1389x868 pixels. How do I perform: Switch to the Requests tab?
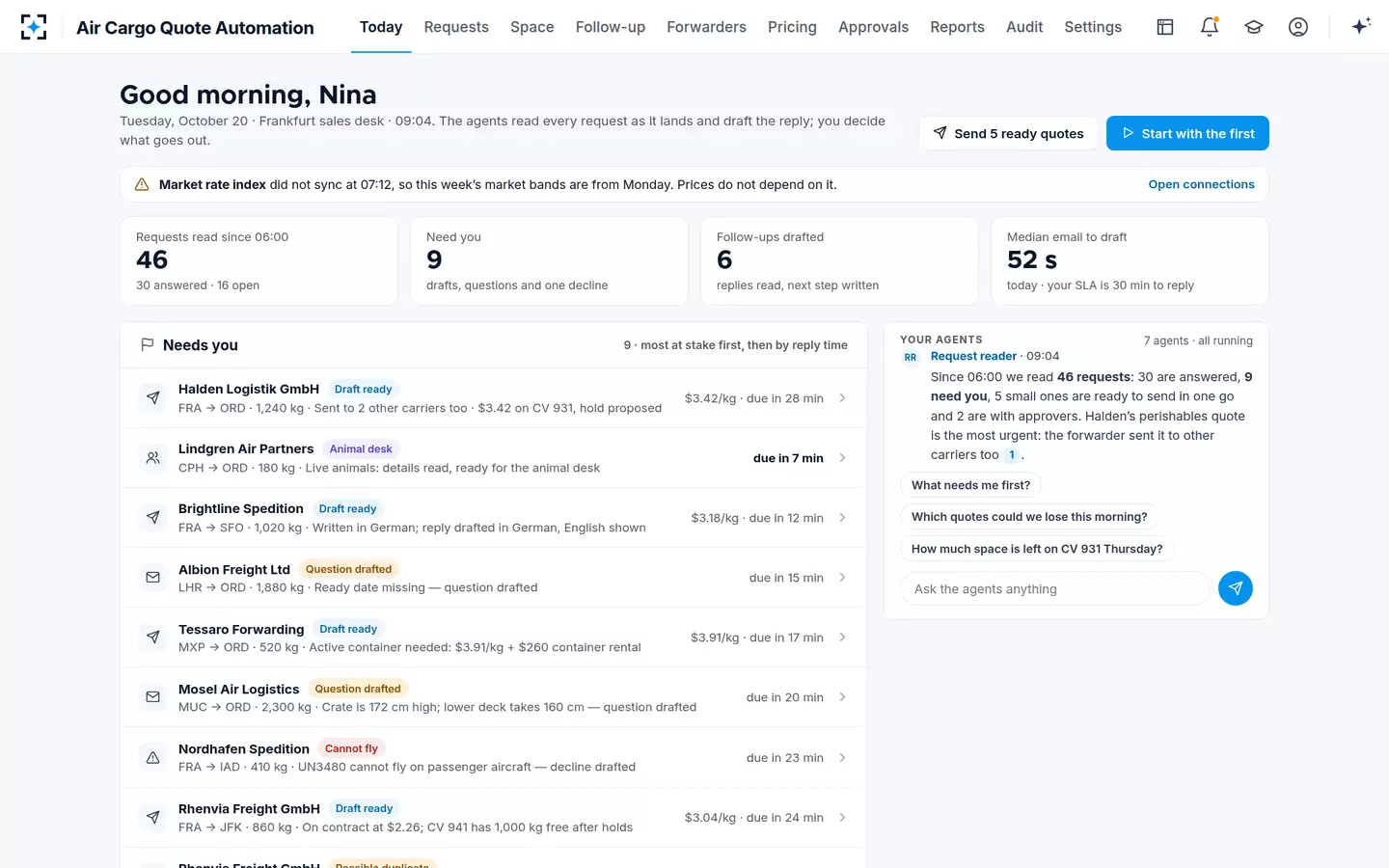[x=456, y=27]
